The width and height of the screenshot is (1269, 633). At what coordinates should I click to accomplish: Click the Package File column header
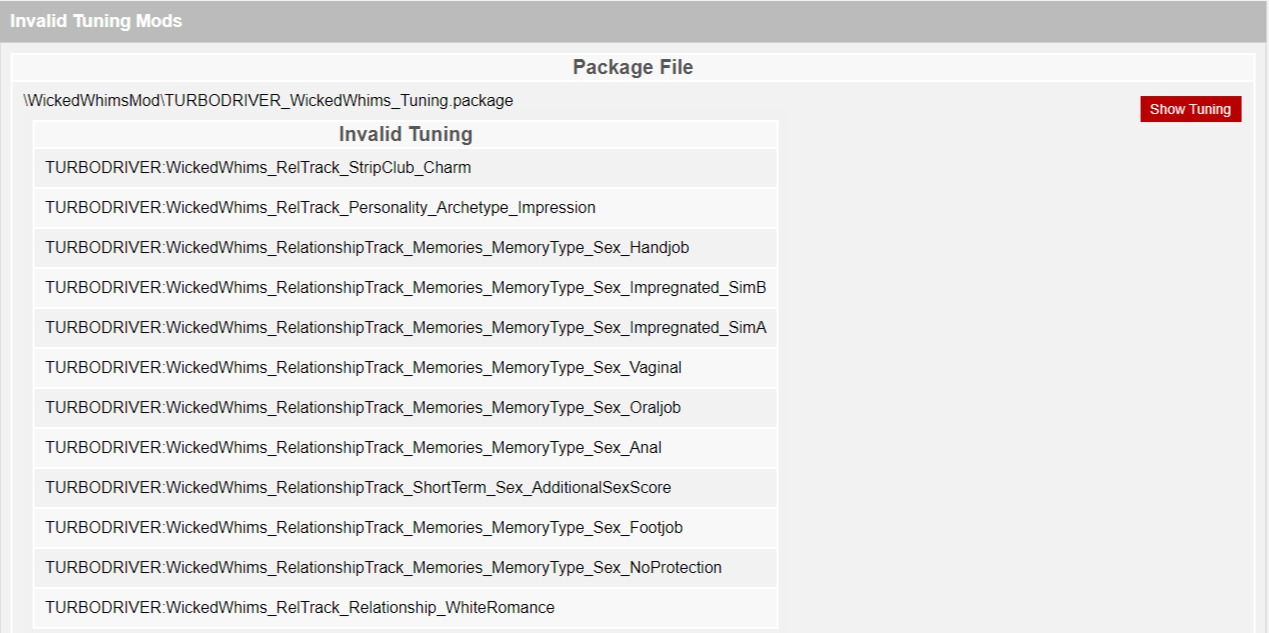633,67
